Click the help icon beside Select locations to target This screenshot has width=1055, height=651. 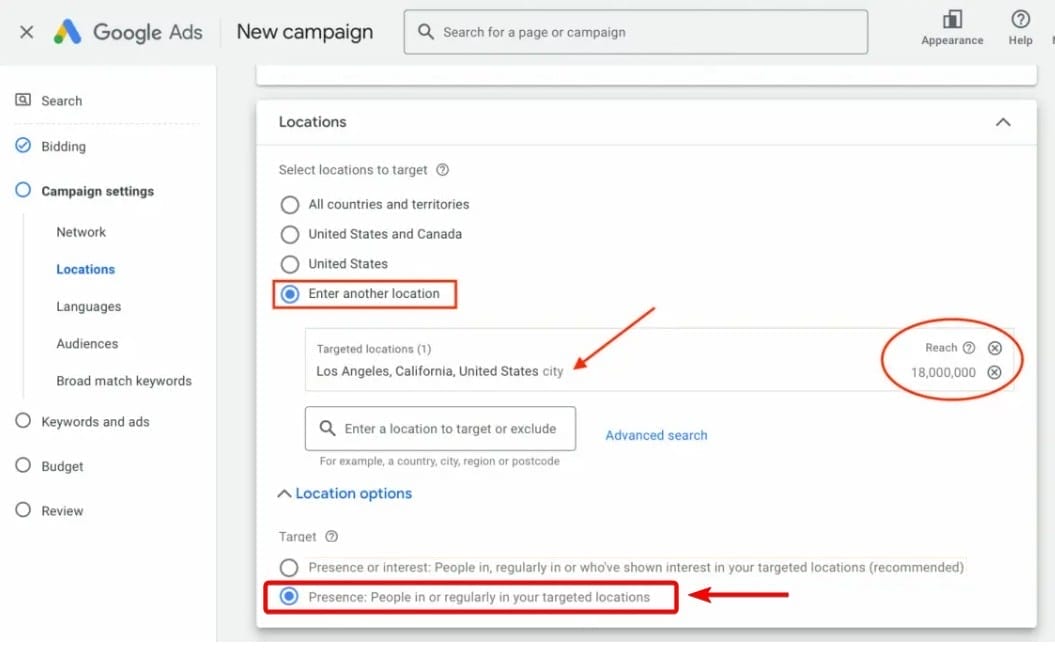tap(443, 170)
